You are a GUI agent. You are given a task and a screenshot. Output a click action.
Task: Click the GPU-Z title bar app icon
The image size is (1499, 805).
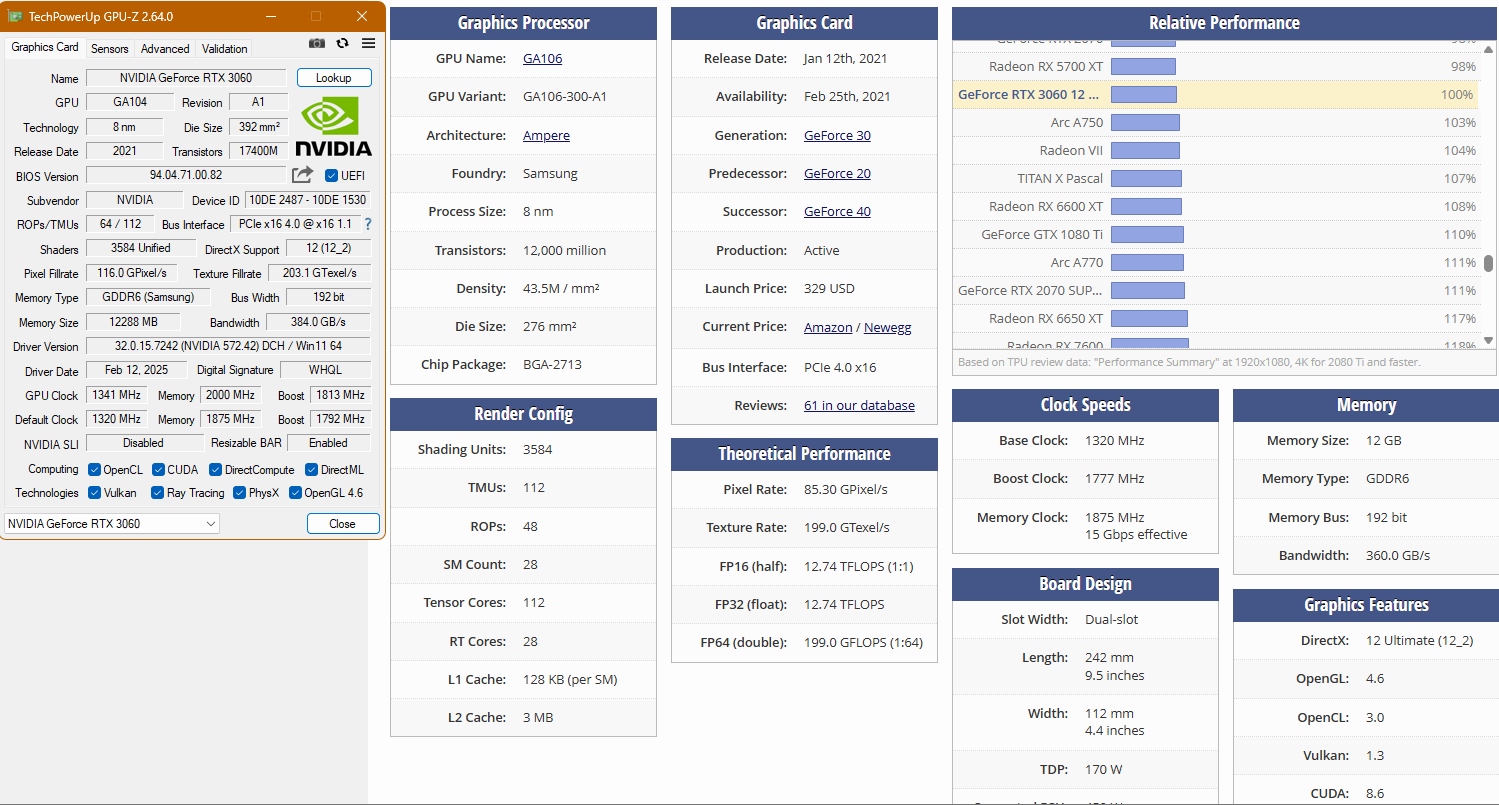point(15,16)
